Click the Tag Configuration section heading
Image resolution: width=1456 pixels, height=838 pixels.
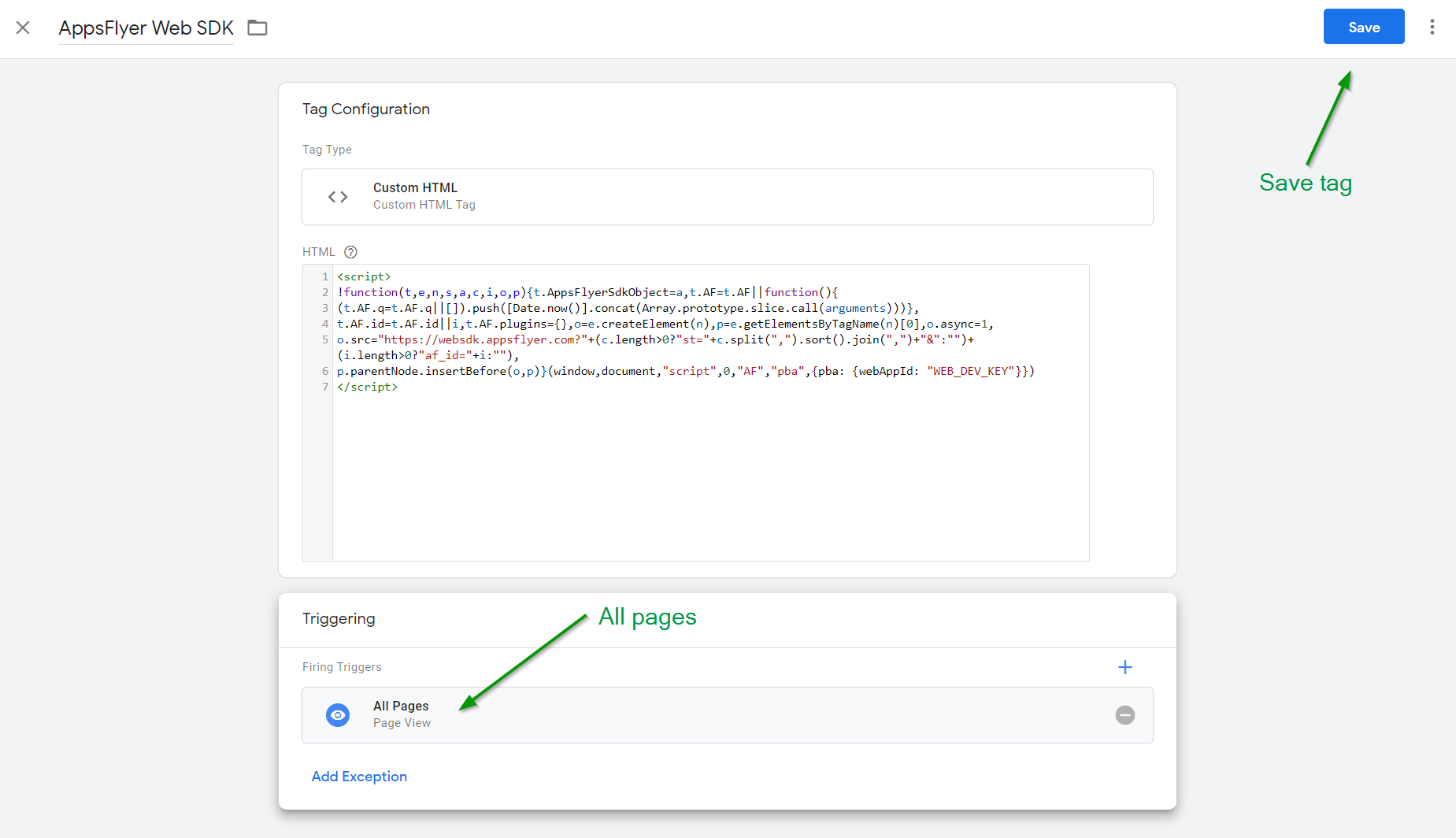pos(366,109)
